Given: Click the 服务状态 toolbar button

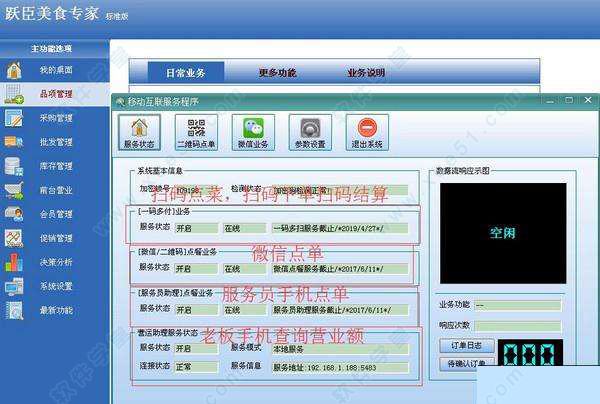Looking at the screenshot, I should click(x=139, y=132).
